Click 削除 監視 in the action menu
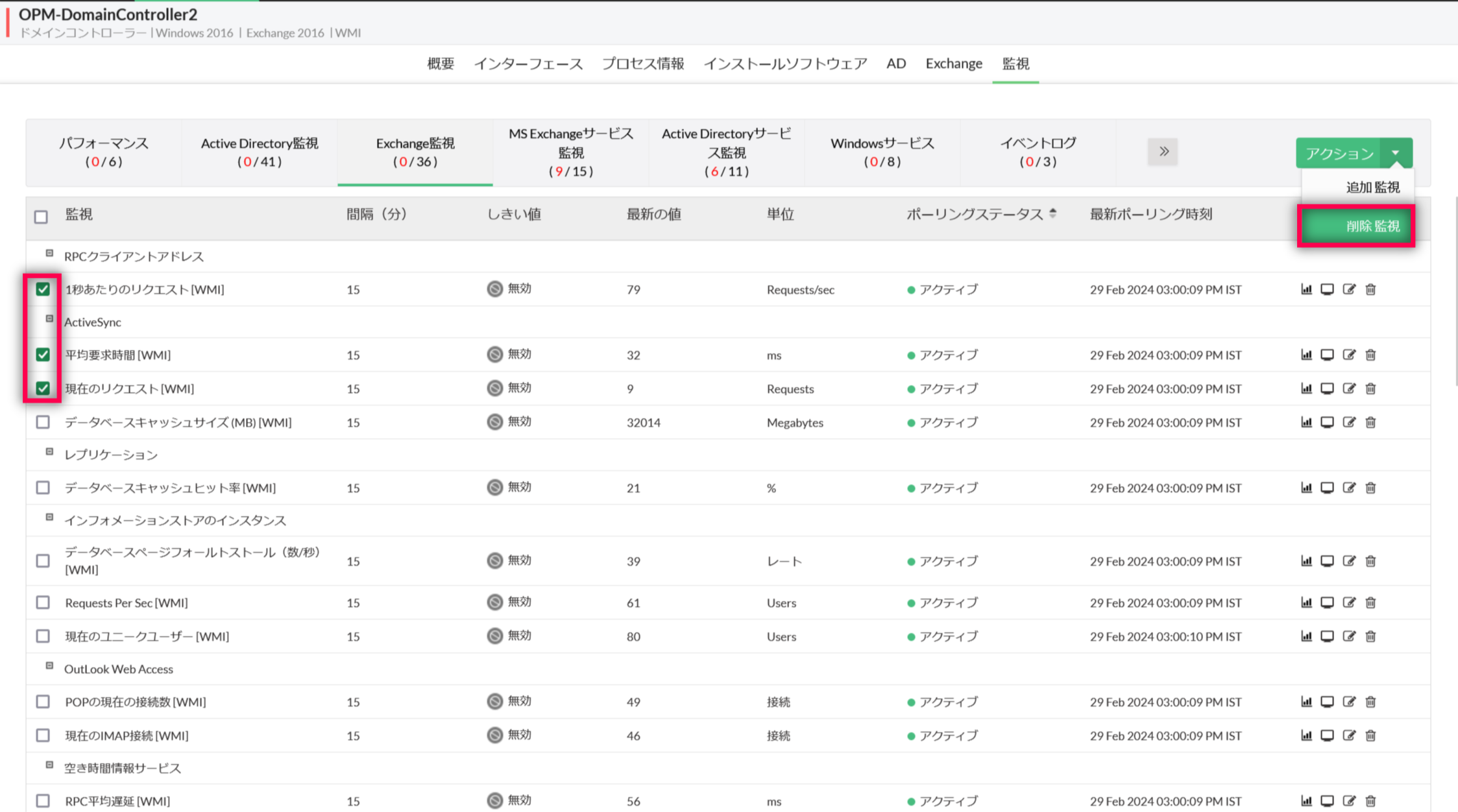Screen dimensions: 1458x812 pyautogui.click(x=1372, y=226)
